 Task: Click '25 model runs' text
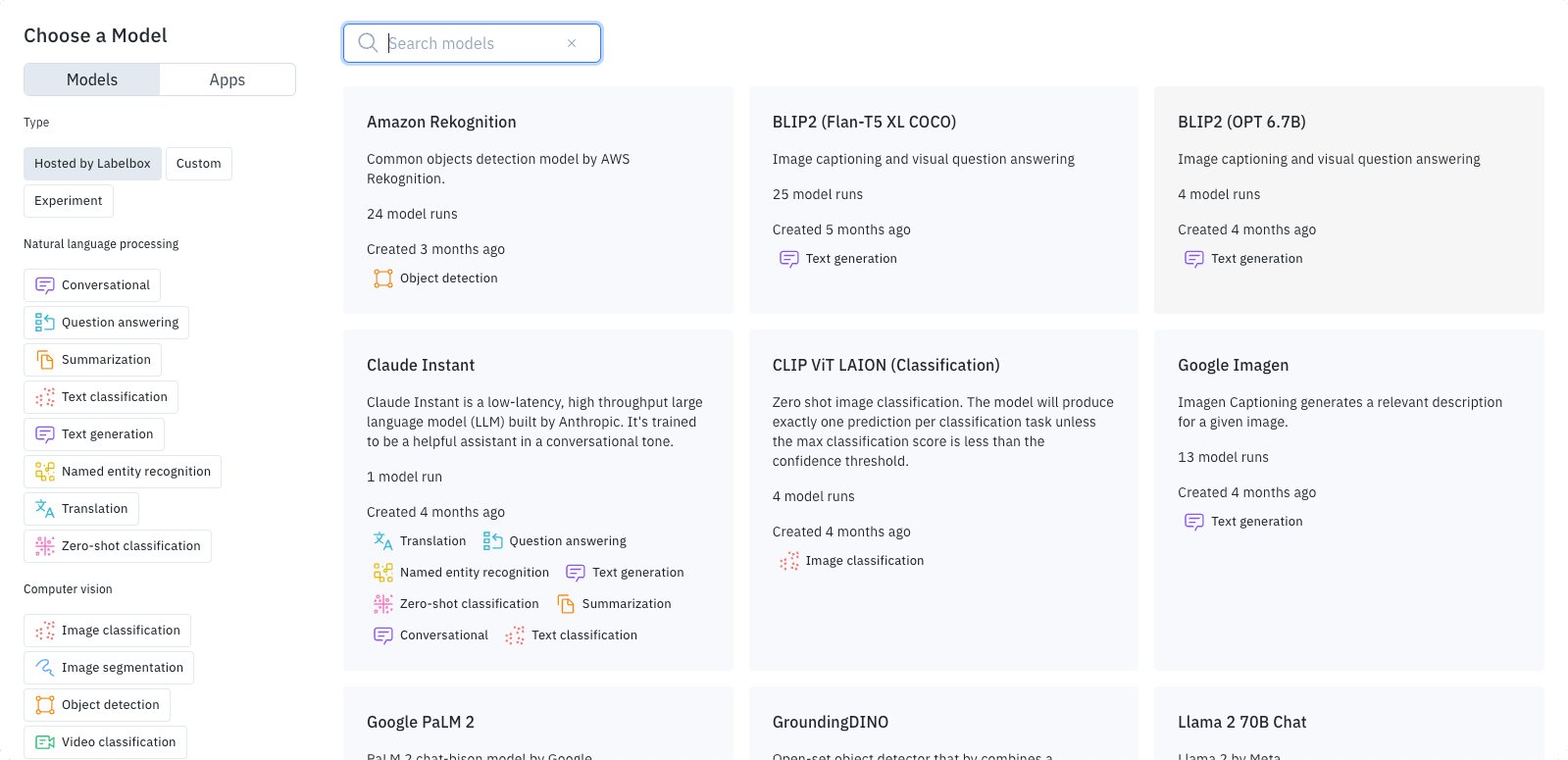pos(818,194)
